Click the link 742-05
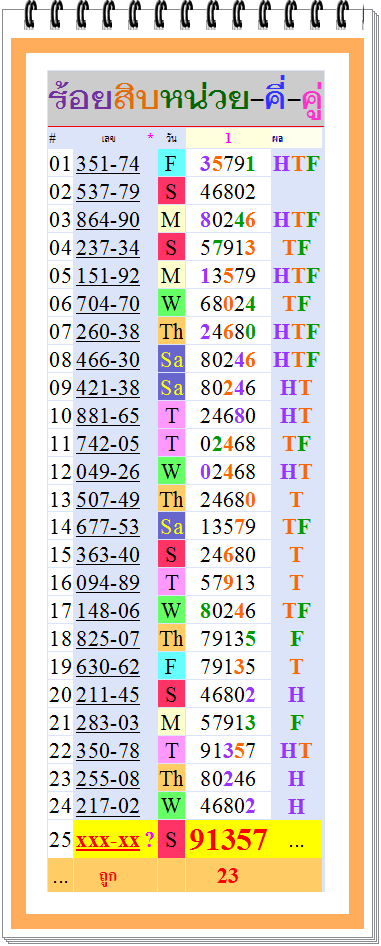Screen dimensions: 381x946 coord(108,443)
